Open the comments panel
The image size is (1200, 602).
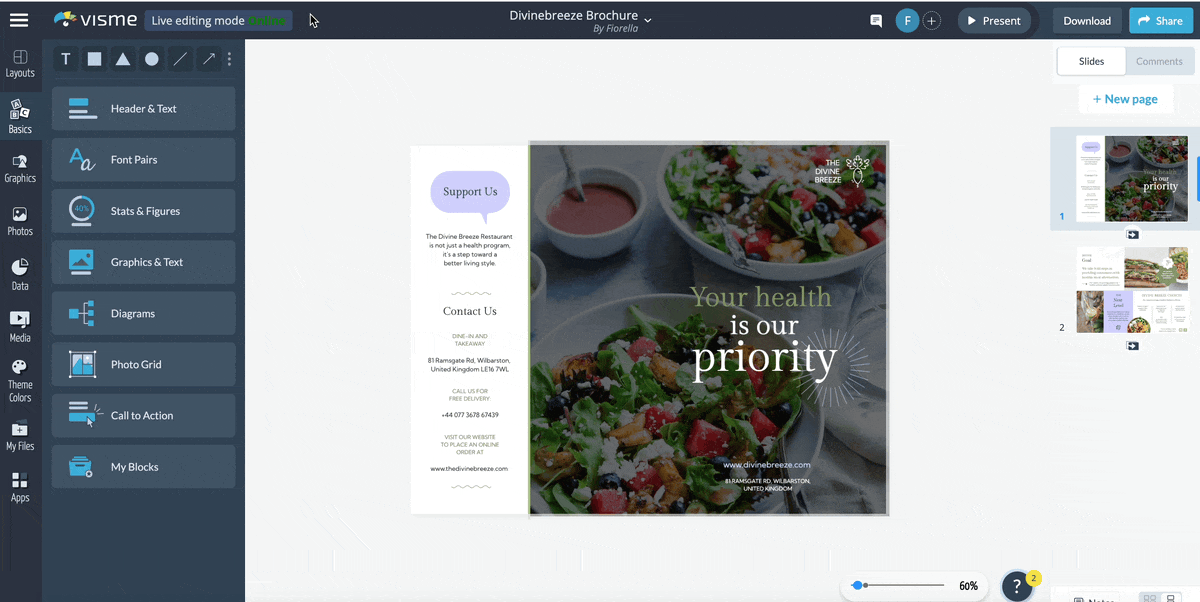coord(875,20)
